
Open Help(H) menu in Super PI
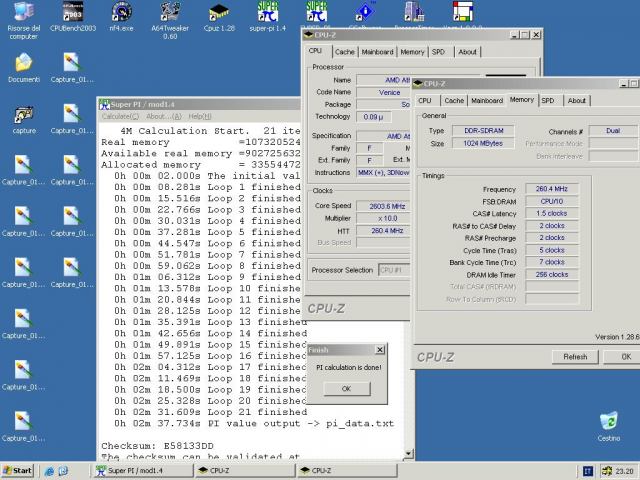click(x=200, y=116)
